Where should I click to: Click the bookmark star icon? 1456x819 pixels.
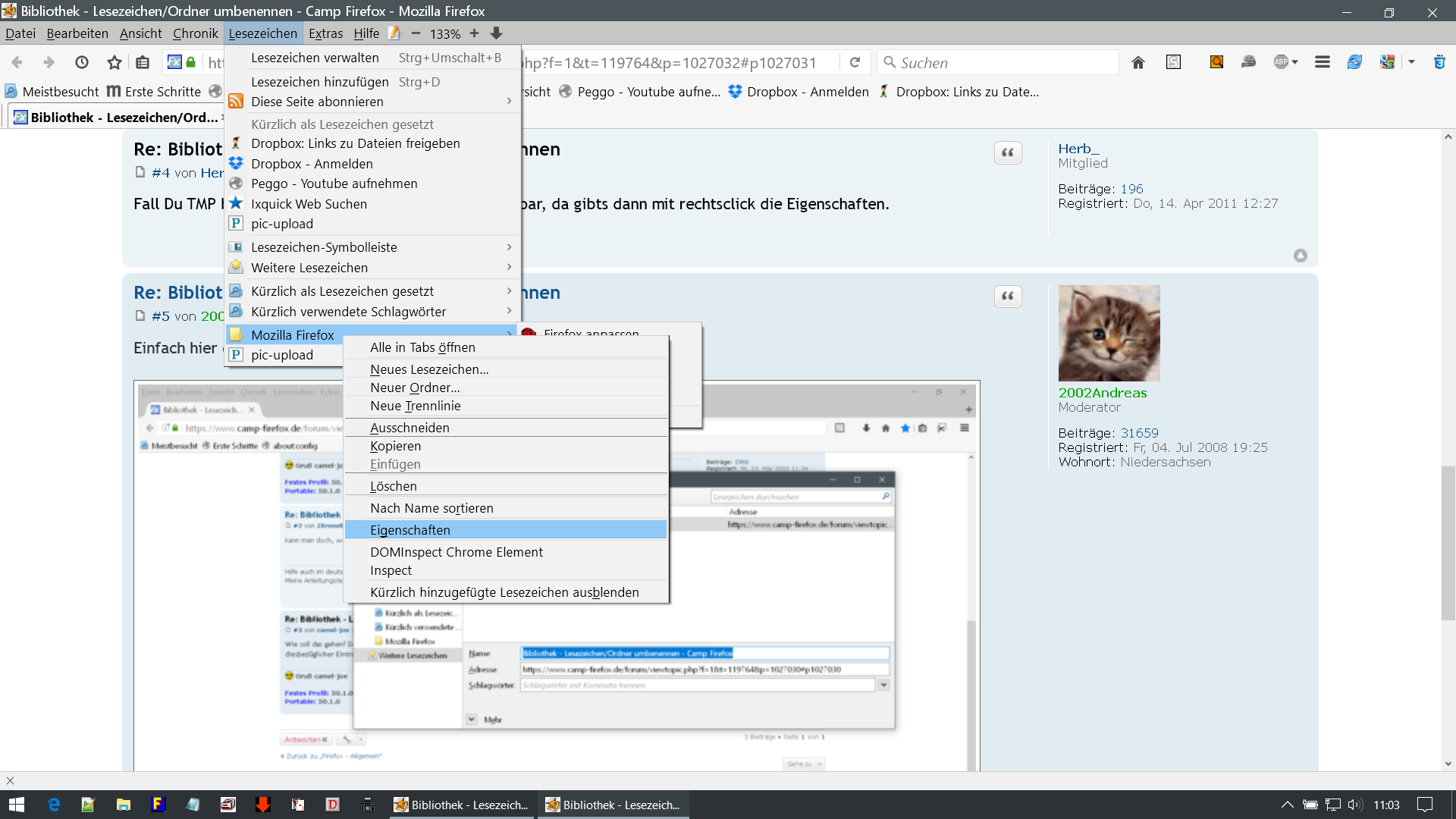(x=115, y=63)
